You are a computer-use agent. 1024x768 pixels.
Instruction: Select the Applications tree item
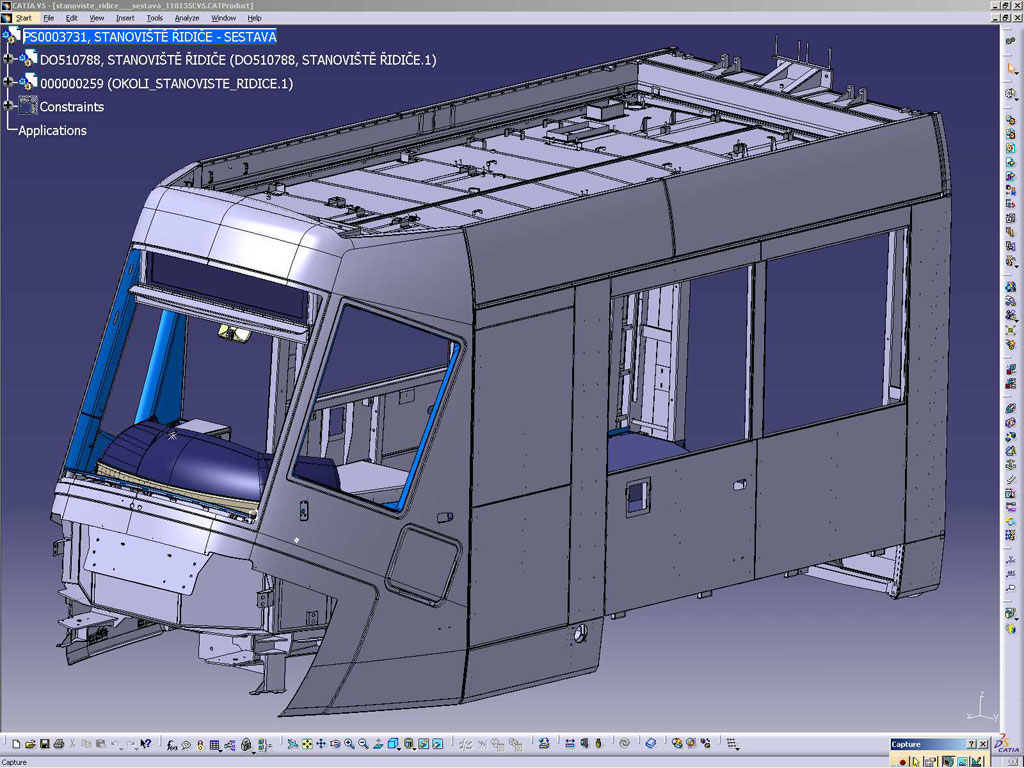click(52, 130)
